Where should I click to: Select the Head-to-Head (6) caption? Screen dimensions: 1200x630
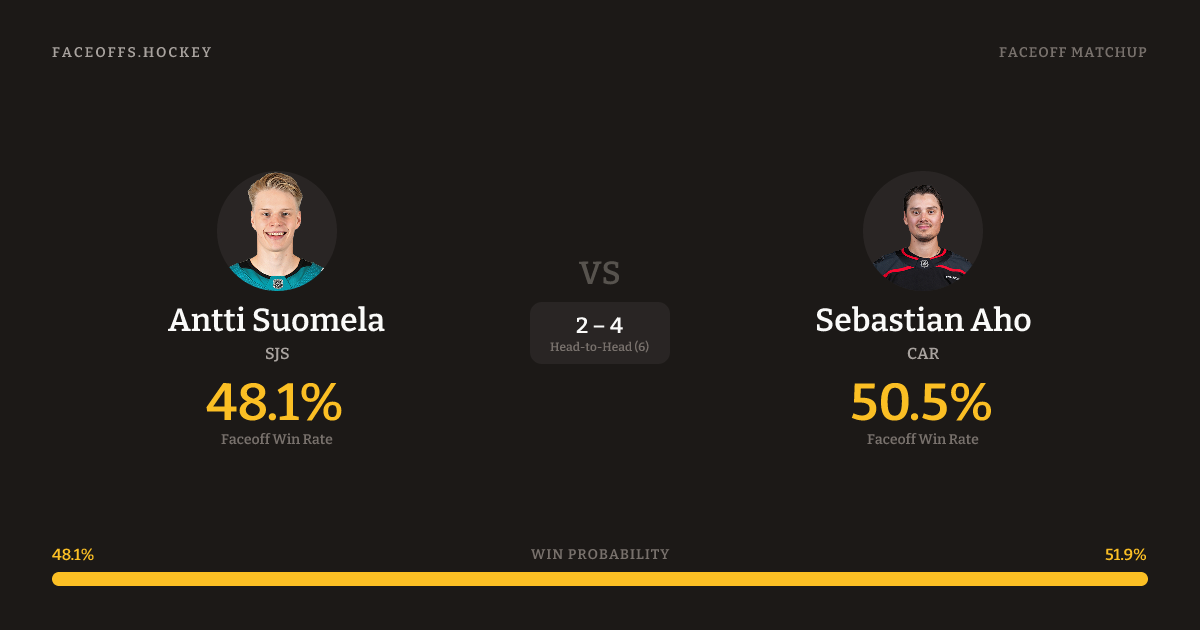600,347
